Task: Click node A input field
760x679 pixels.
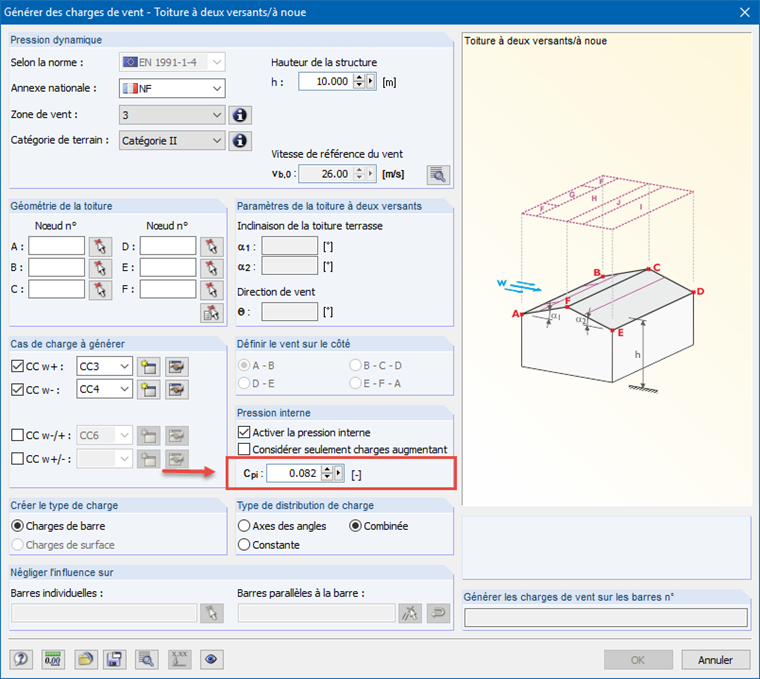Action: pos(57,246)
